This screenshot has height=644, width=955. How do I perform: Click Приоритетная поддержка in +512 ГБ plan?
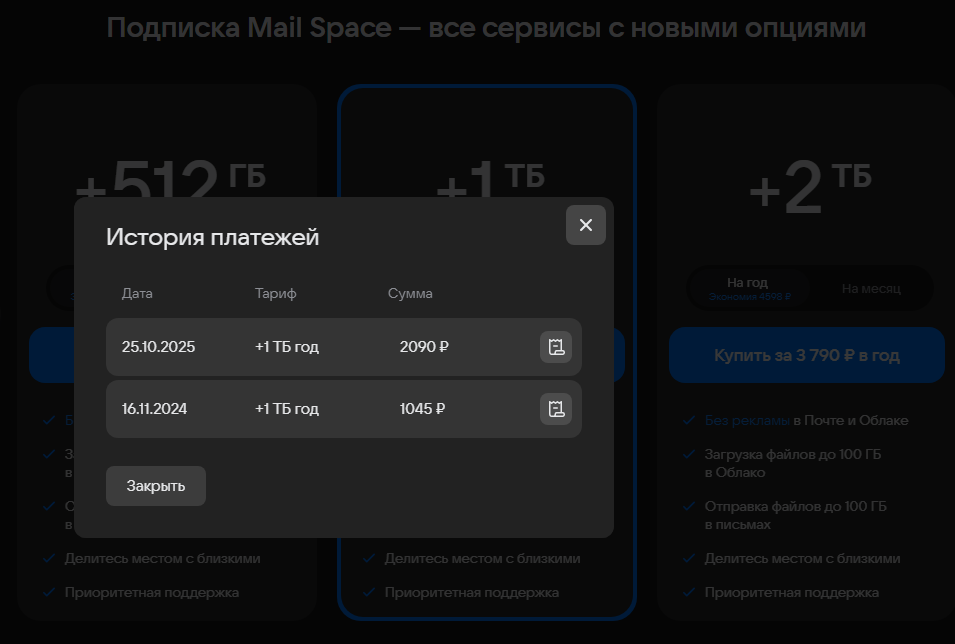(152, 592)
